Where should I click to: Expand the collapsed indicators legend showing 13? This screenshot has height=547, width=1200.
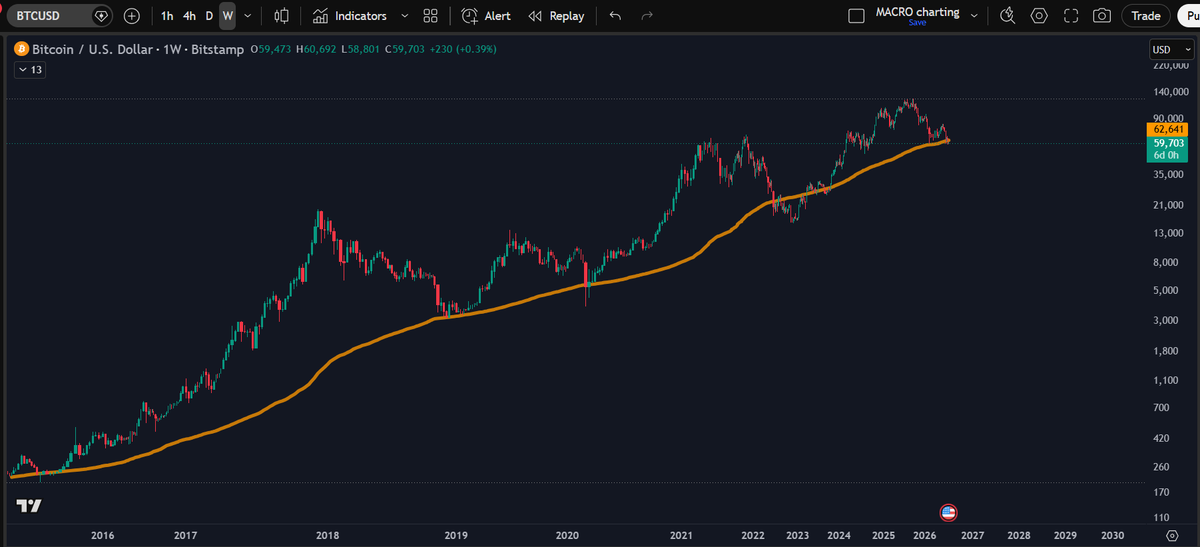click(x=28, y=70)
